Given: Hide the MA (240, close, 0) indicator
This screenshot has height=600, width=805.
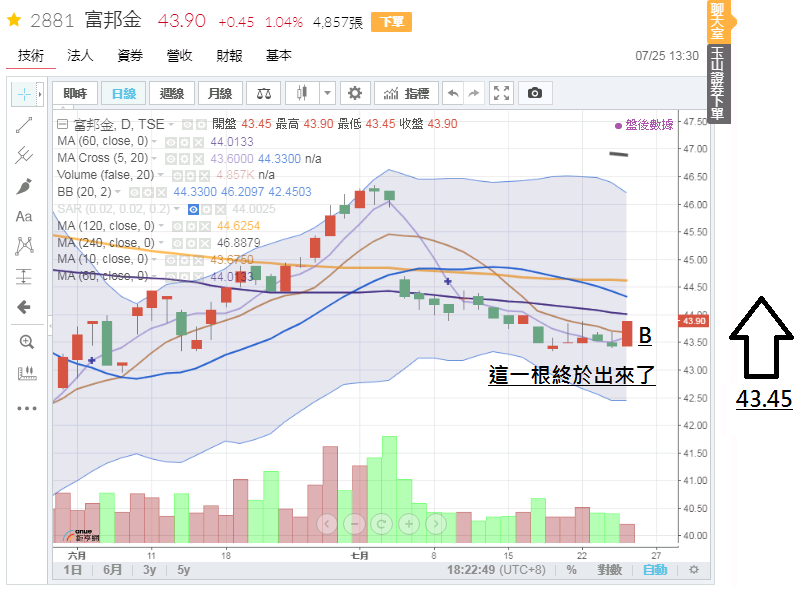Looking at the screenshot, I should 178,243.
